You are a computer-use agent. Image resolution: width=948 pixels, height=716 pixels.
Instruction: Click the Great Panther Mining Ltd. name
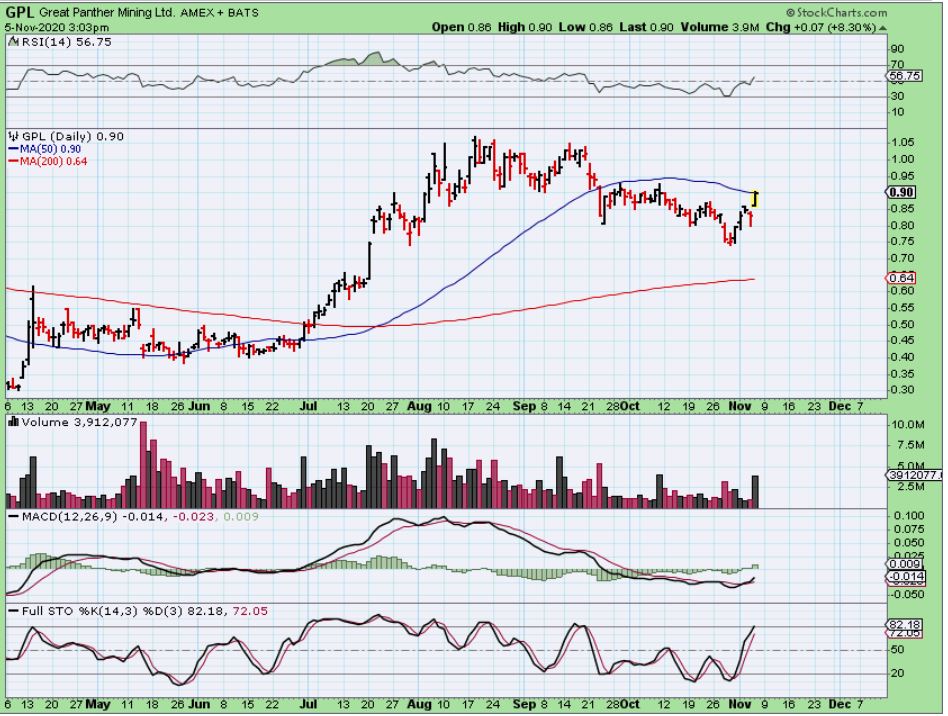tap(107, 13)
